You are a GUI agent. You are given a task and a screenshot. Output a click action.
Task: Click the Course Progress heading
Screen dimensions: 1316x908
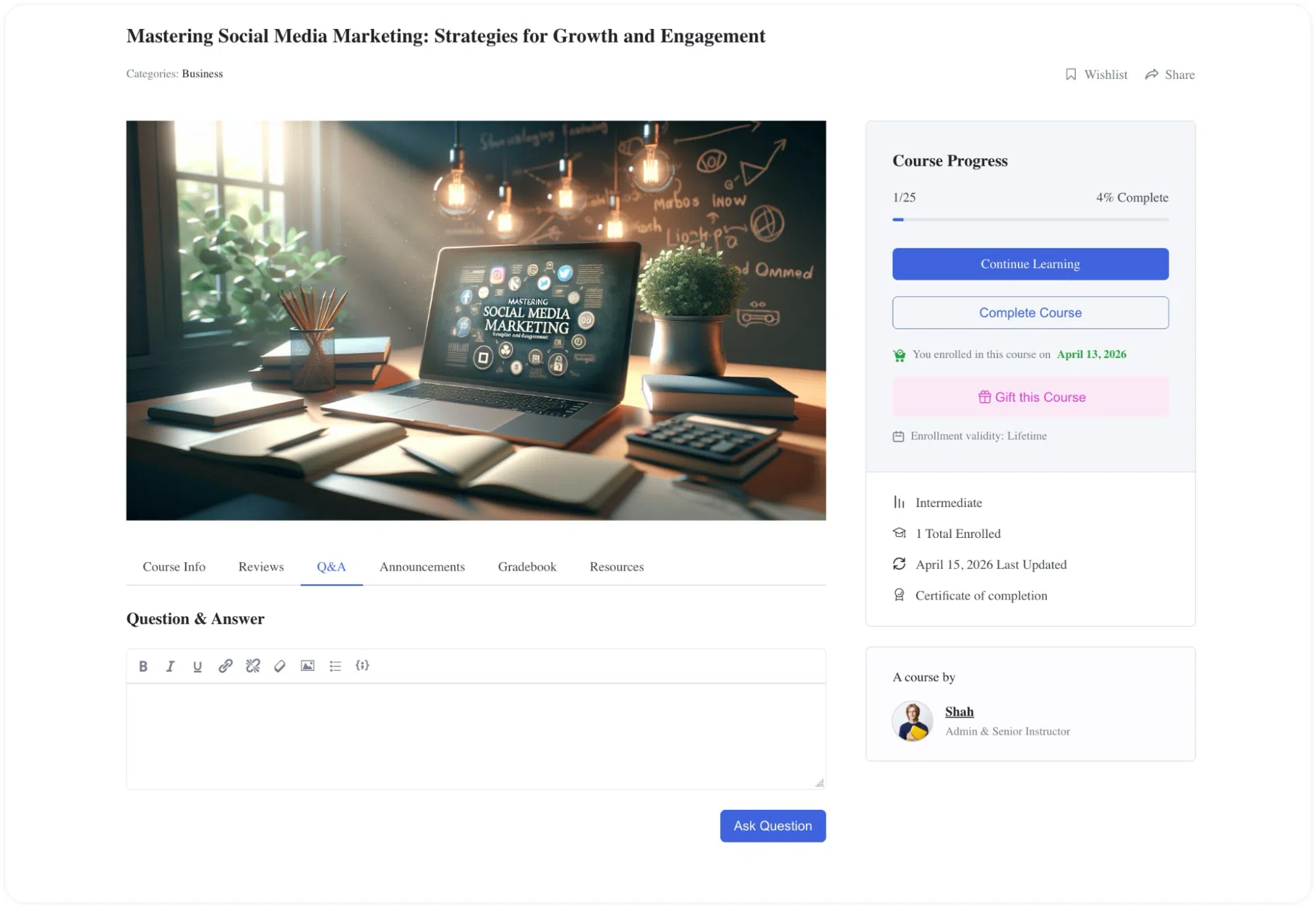pyautogui.click(x=950, y=161)
